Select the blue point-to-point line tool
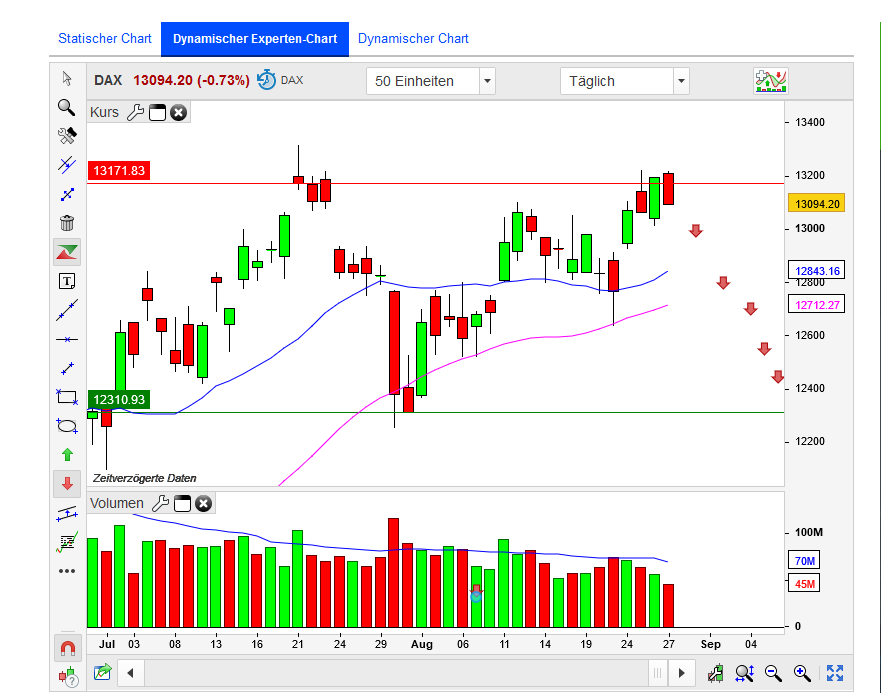 tap(67, 194)
